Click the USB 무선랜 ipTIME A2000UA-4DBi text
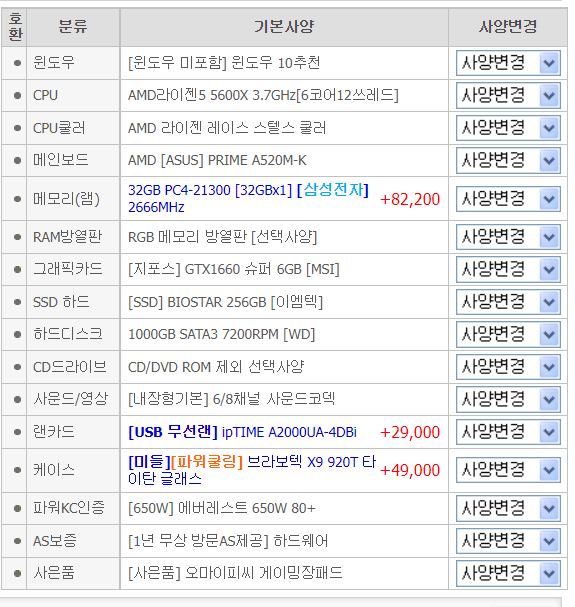Image resolution: width=575 pixels, height=607 pixels. click(242, 432)
